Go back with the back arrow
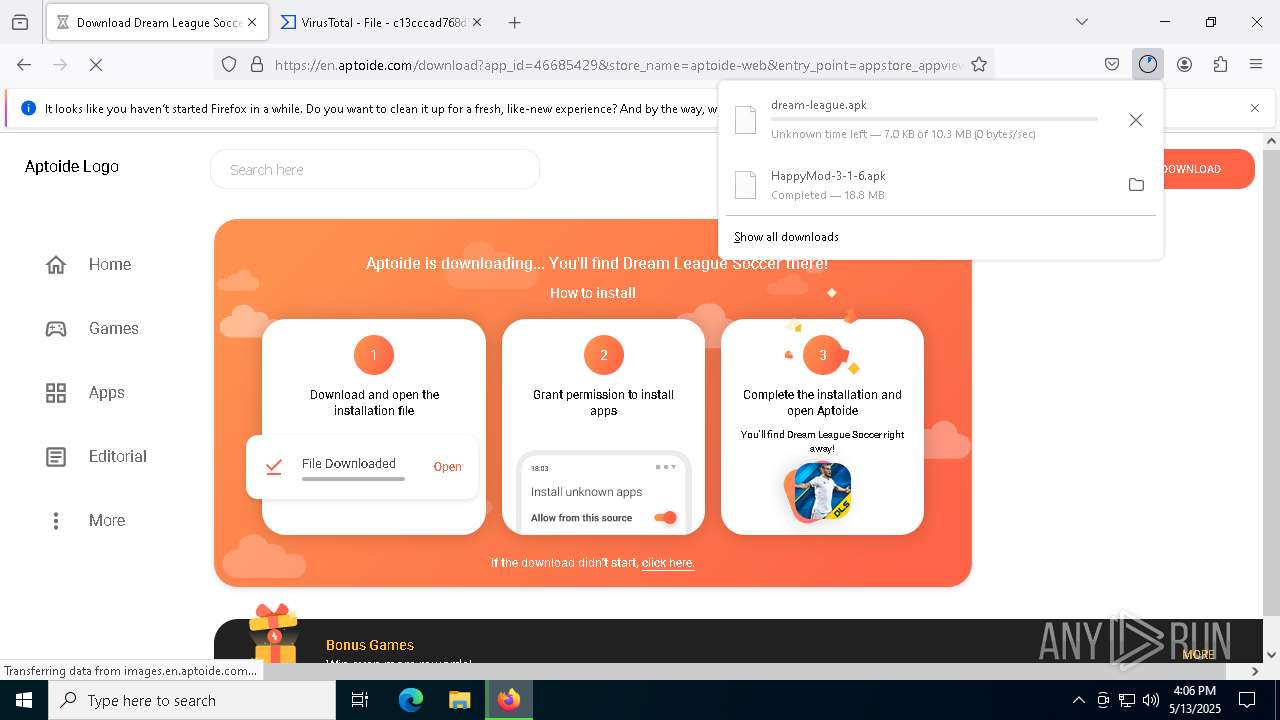 (x=24, y=64)
